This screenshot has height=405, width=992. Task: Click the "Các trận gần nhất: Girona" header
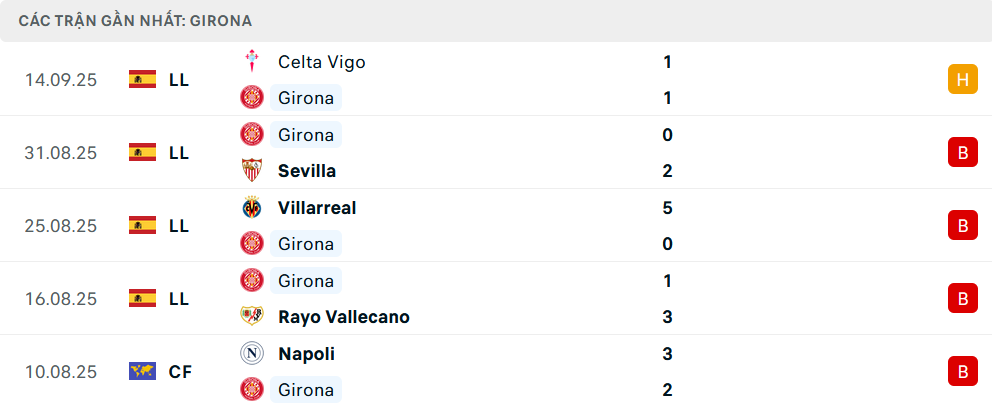click(135, 20)
